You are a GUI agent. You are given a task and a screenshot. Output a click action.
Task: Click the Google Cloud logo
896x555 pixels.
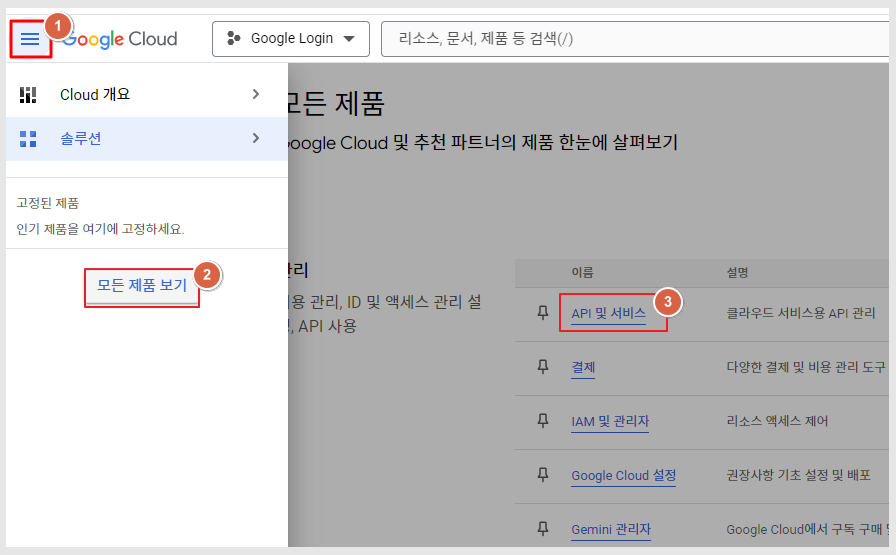click(x=121, y=39)
